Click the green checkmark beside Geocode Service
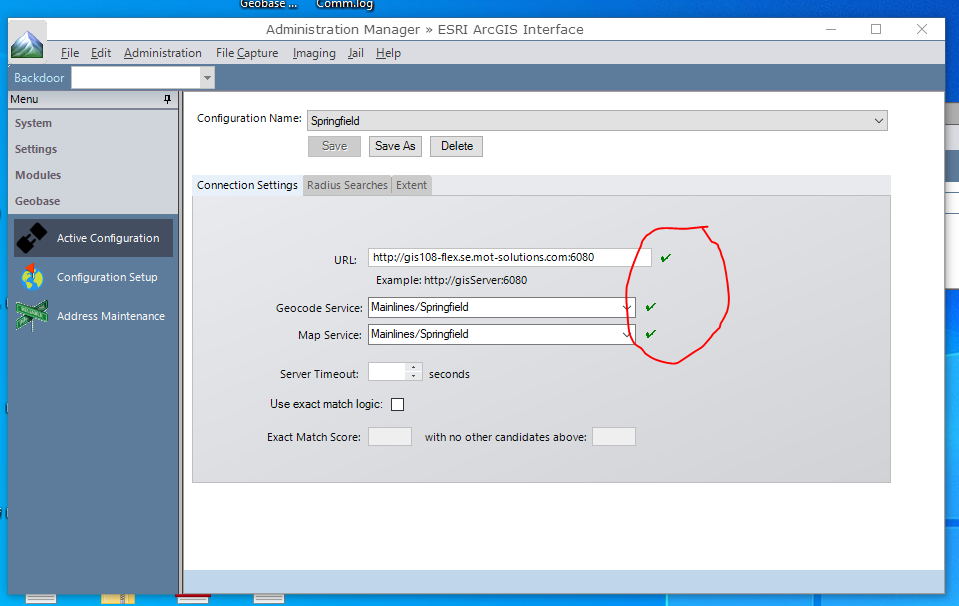Viewport: 959px width, 606px height. 651,306
